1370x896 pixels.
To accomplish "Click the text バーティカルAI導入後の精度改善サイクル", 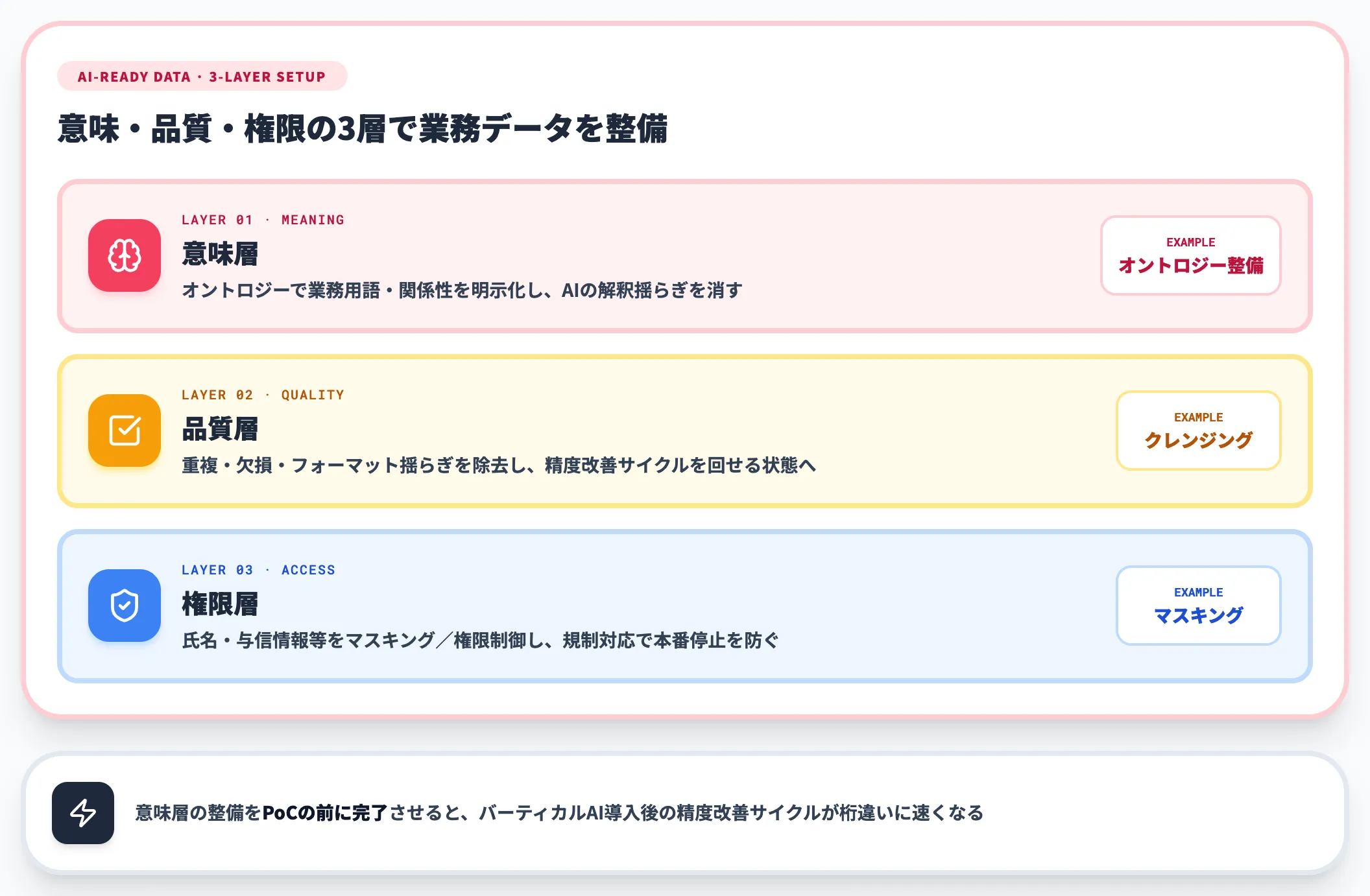I will (x=650, y=813).
